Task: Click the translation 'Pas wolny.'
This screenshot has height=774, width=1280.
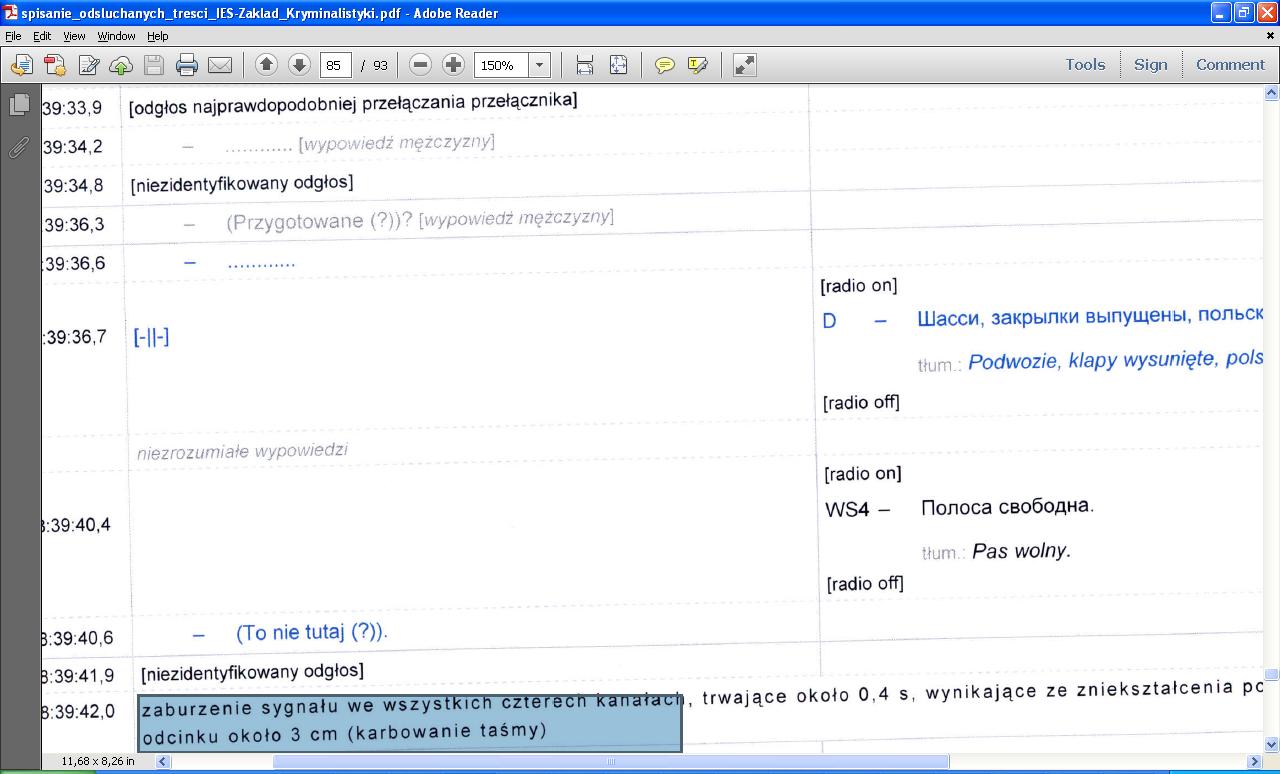Action: pos(1021,550)
